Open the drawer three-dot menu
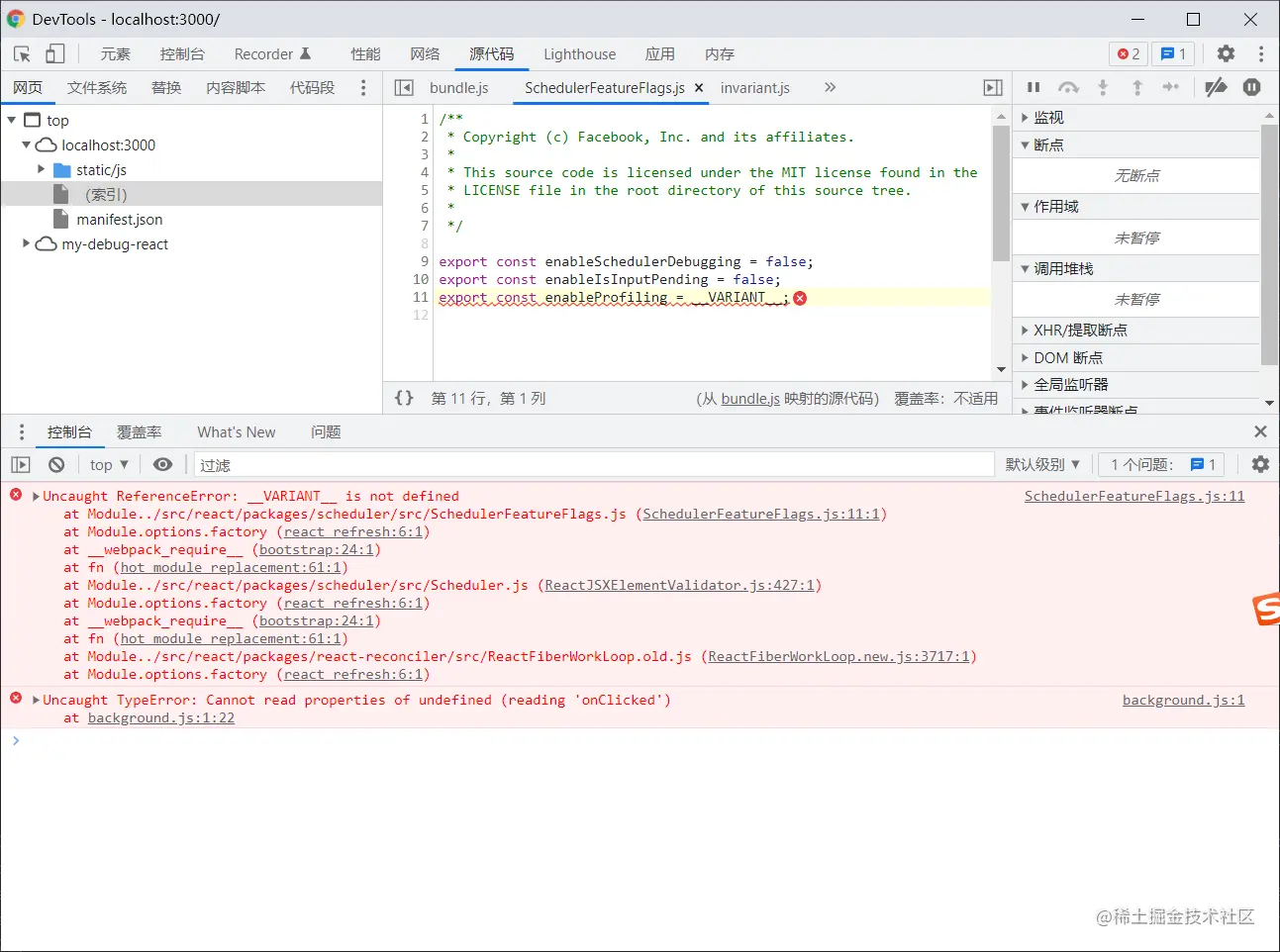The height and width of the screenshot is (952, 1280). point(22,432)
